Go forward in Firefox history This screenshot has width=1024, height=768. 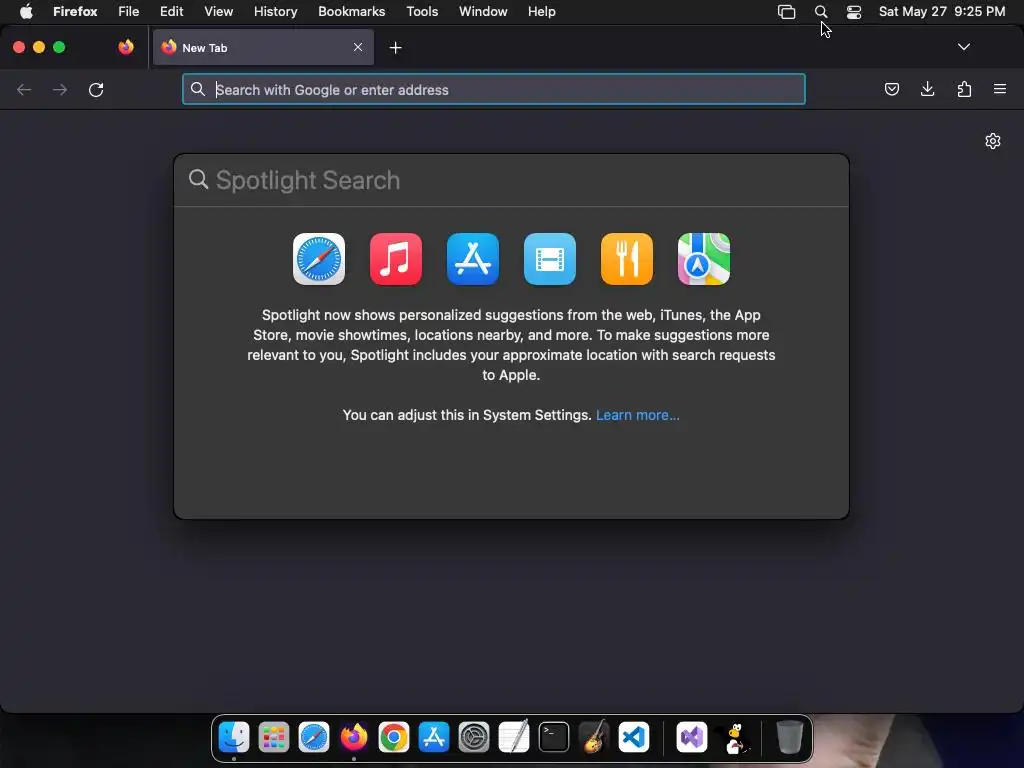pyautogui.click(x=60, y=89)
